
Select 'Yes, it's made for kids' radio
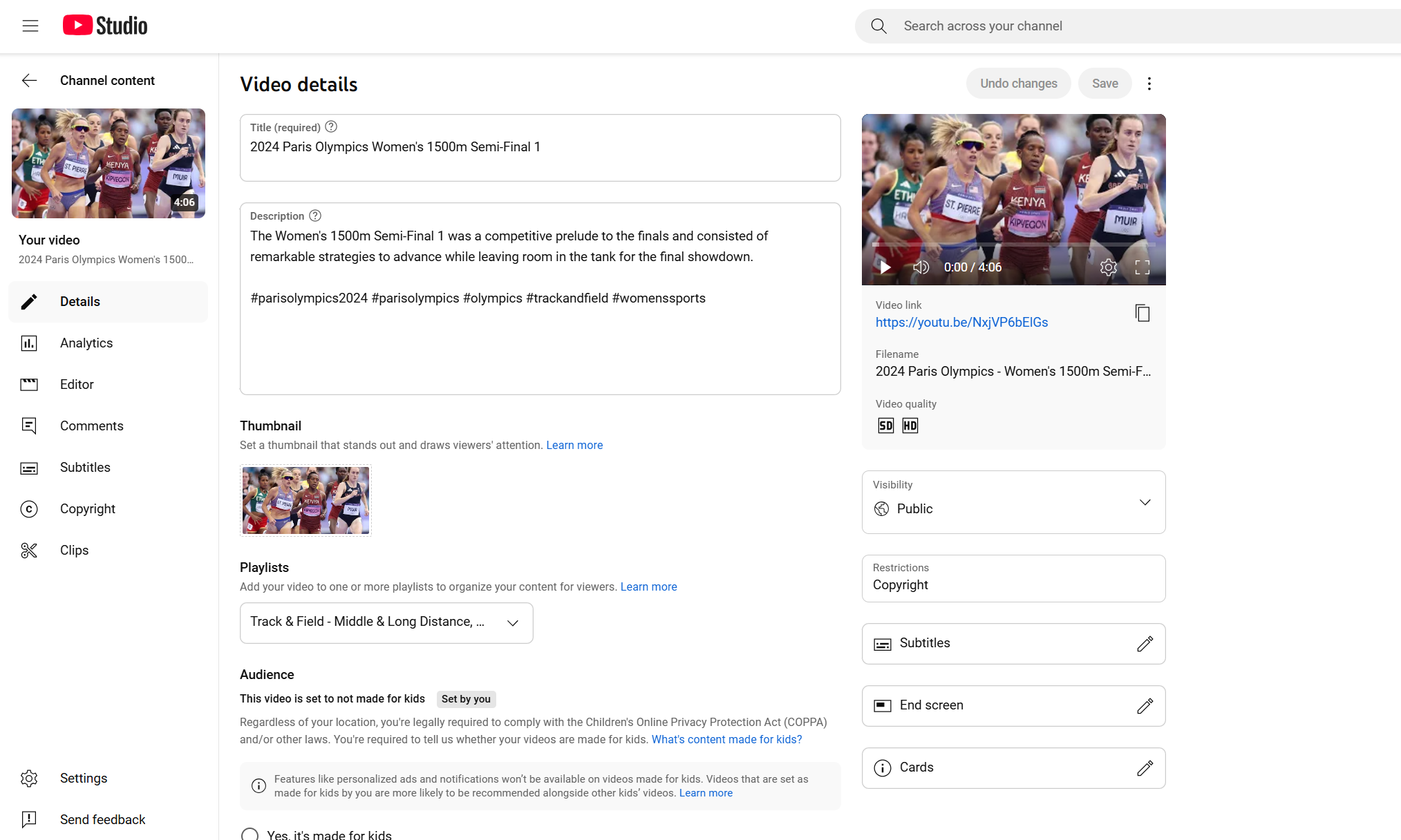250,834
